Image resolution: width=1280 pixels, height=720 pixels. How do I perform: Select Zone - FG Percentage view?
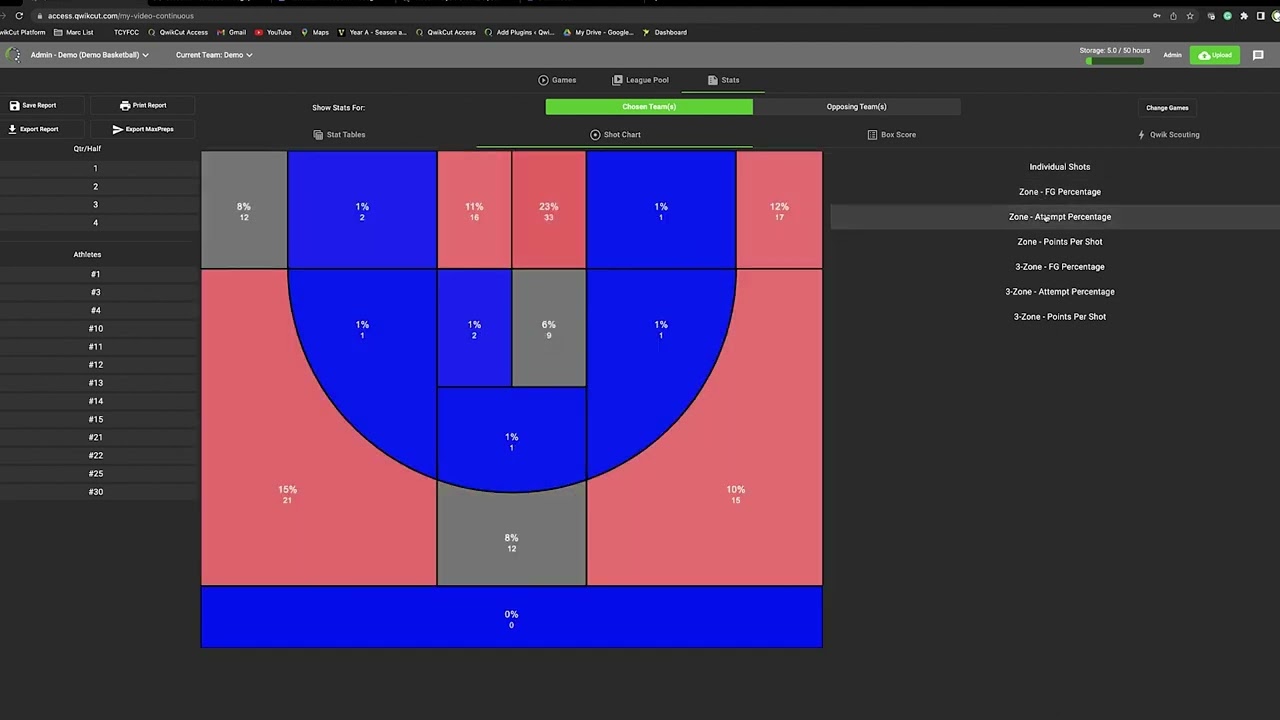click(x=1060, y=192)
